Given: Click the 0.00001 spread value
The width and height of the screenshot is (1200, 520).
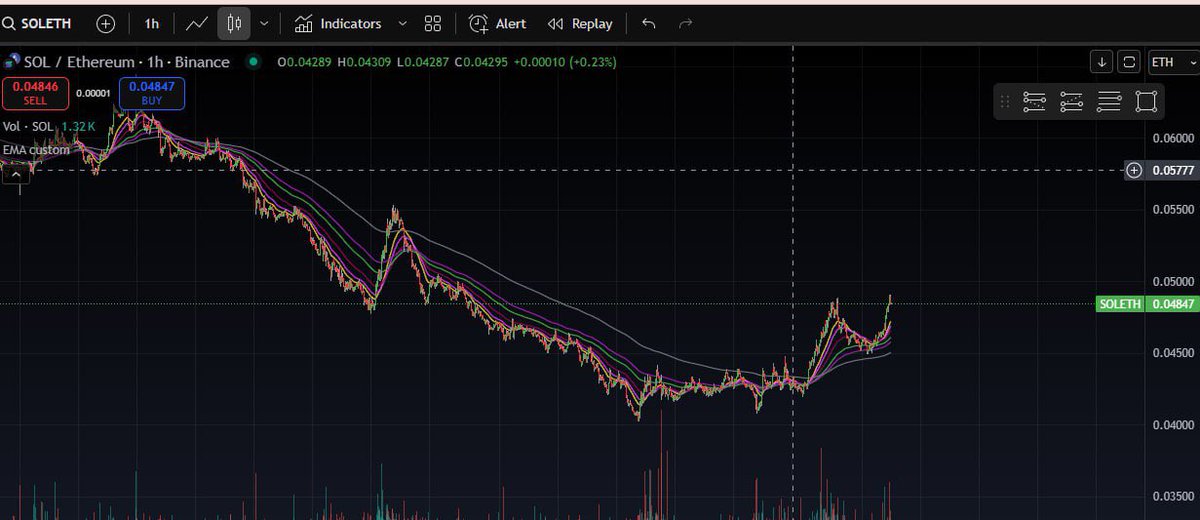Looking at the screenshot, I should click(93, 93).
